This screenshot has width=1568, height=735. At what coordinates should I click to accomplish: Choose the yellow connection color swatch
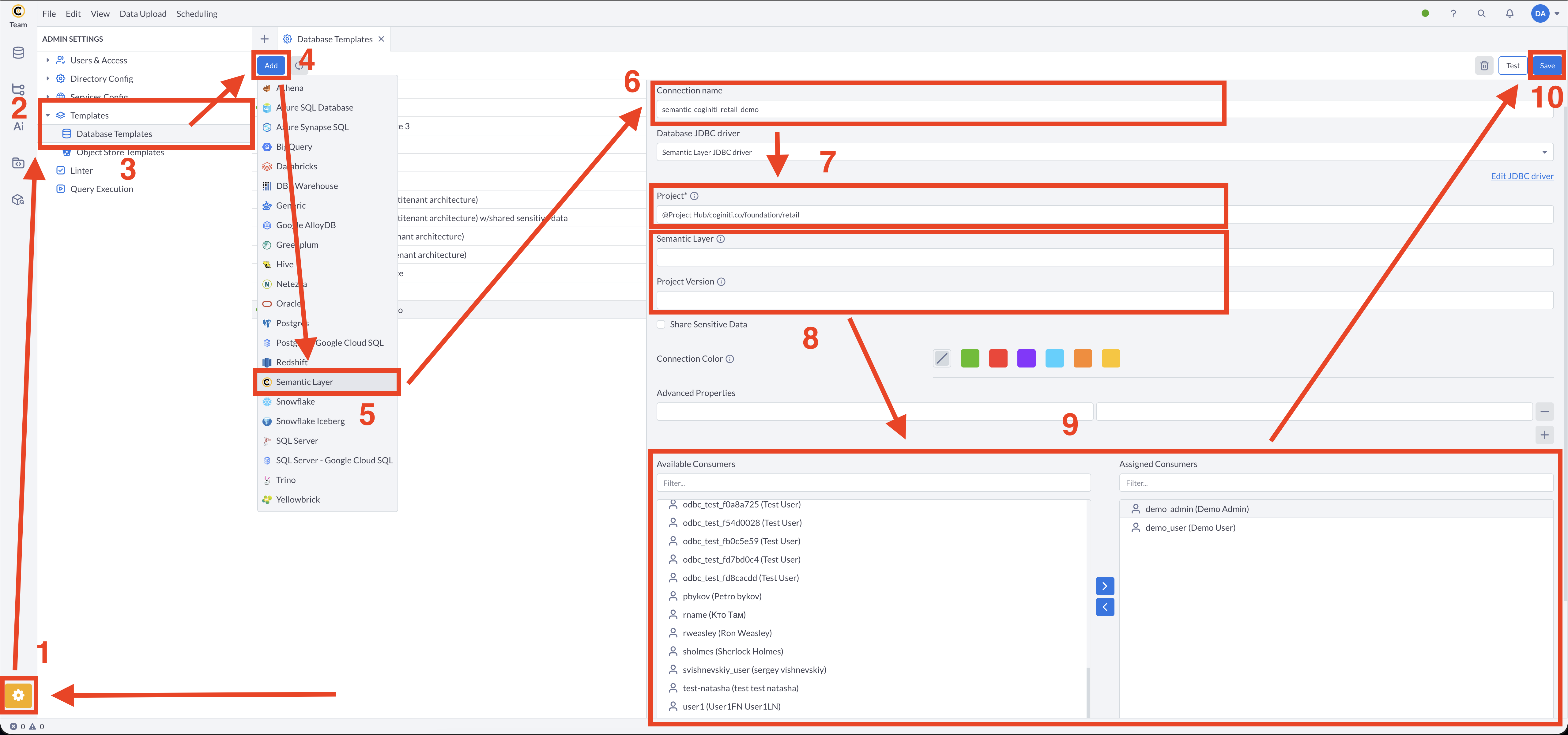pos(1111,358)
